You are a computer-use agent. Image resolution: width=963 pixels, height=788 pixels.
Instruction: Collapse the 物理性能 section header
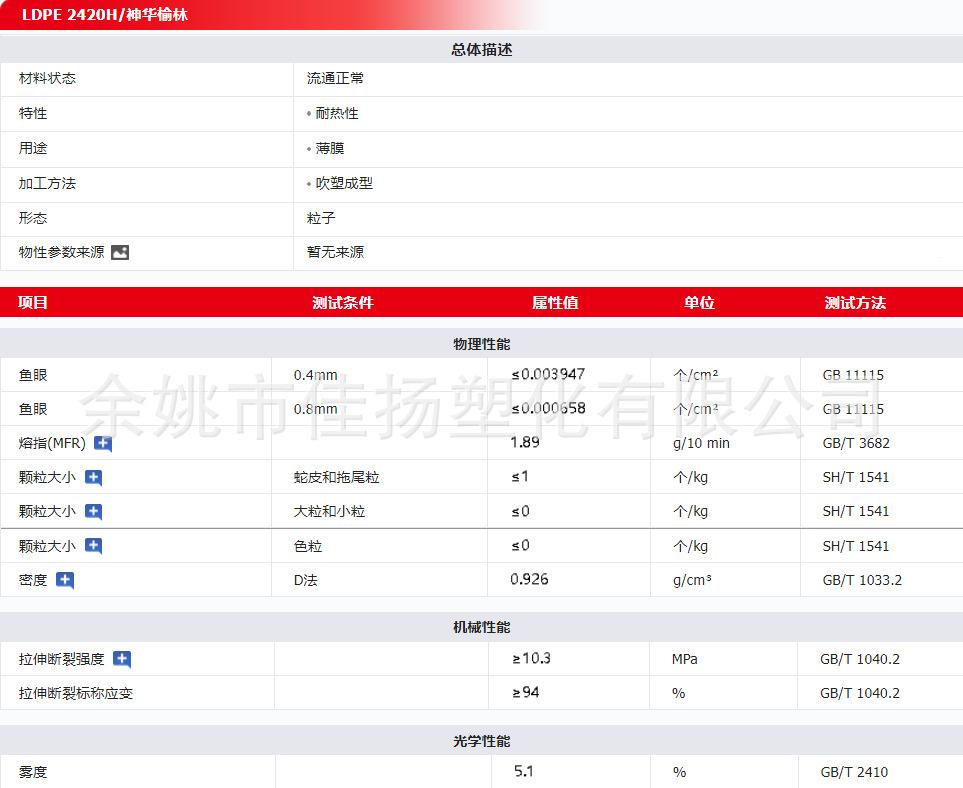(481, 344)
